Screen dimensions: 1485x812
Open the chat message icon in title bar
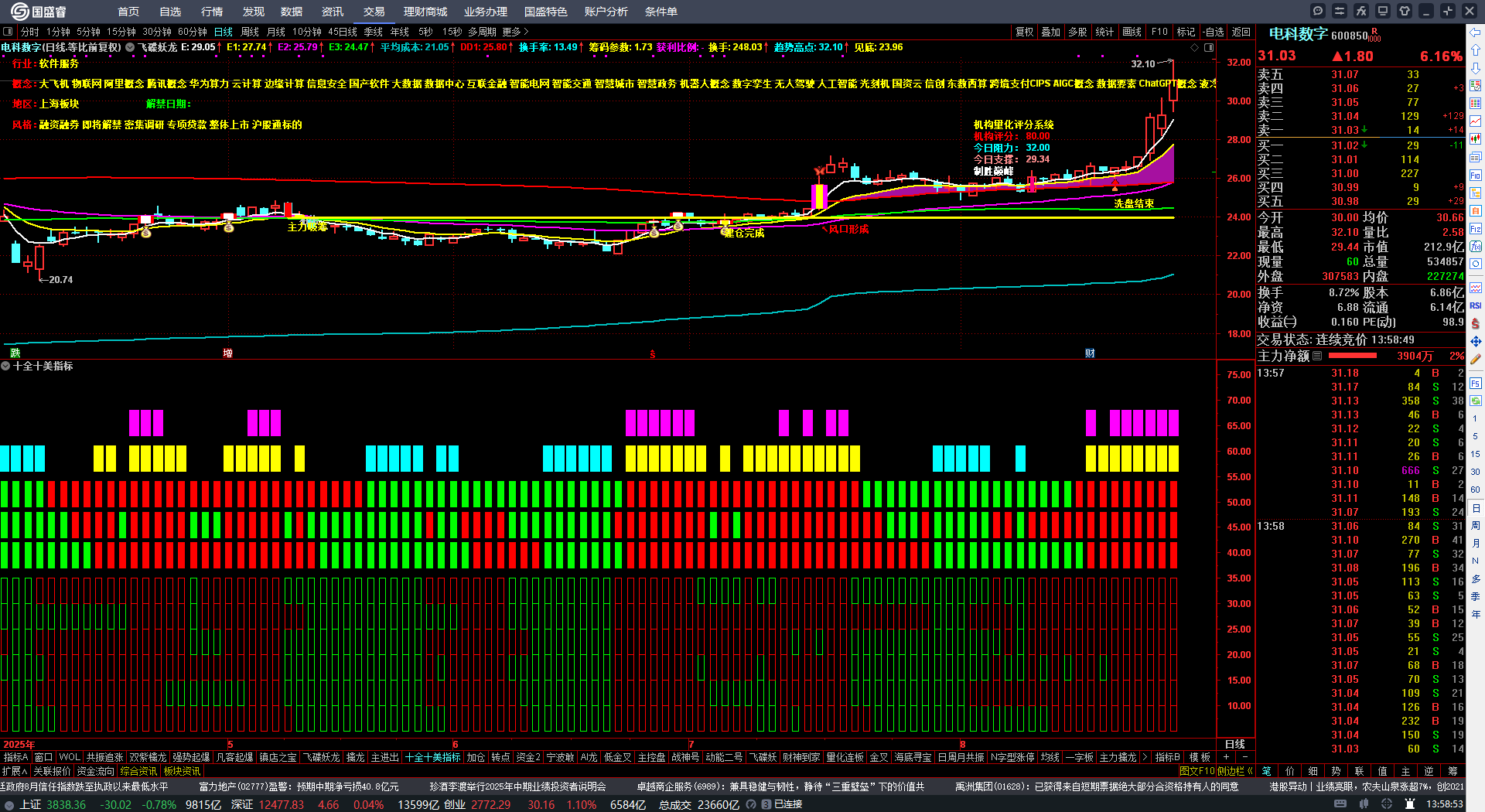tap(1318, 11)
